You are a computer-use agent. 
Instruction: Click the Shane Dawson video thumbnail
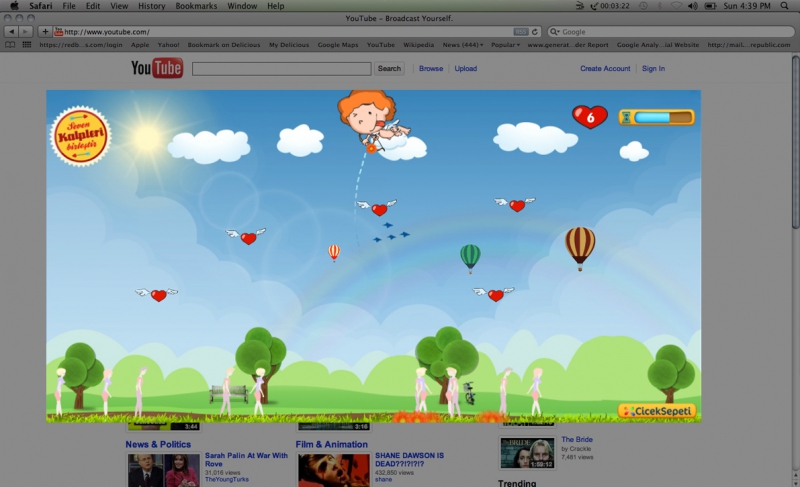(334, 470)
